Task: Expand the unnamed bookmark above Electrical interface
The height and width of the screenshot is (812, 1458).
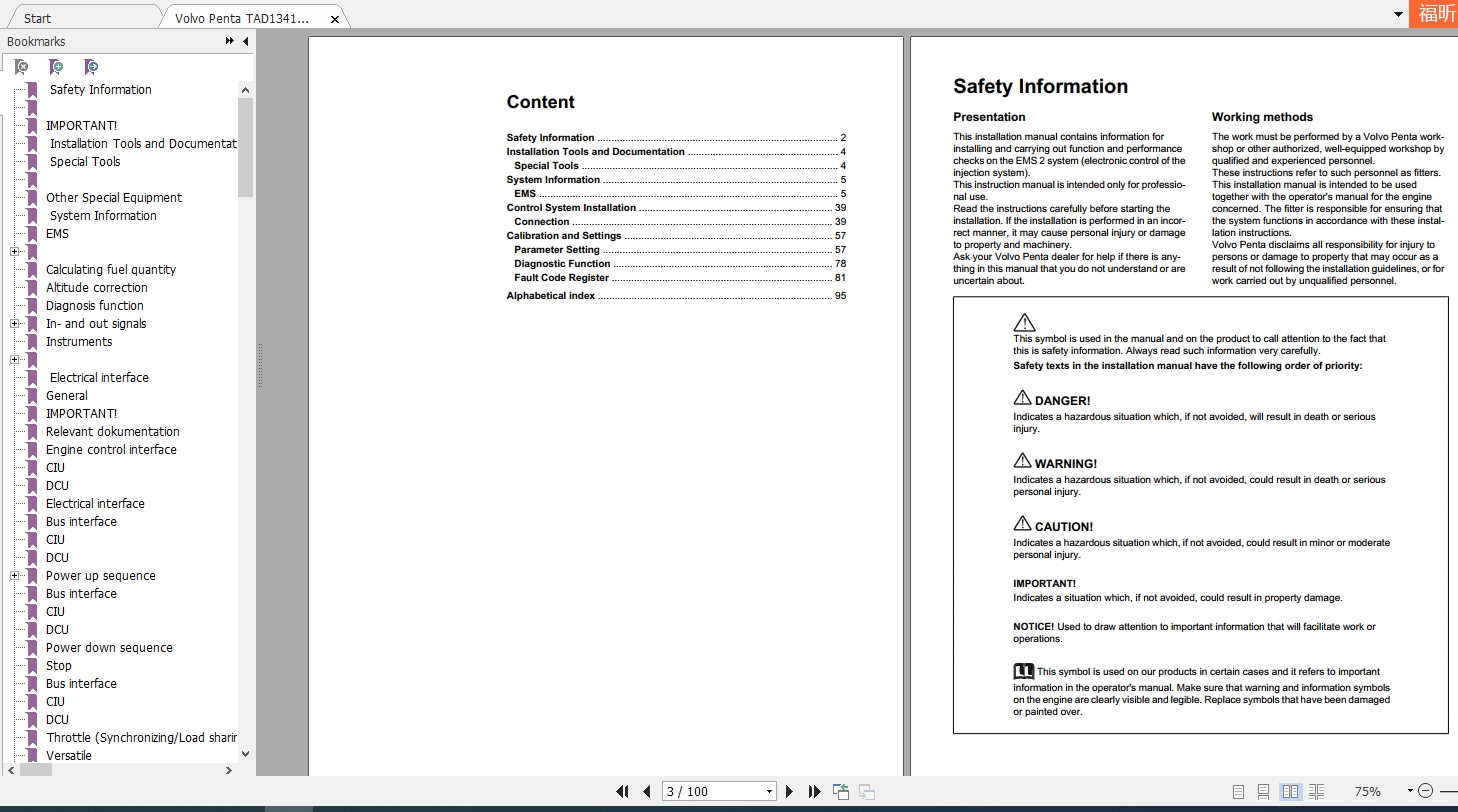Action: (14, 359)
